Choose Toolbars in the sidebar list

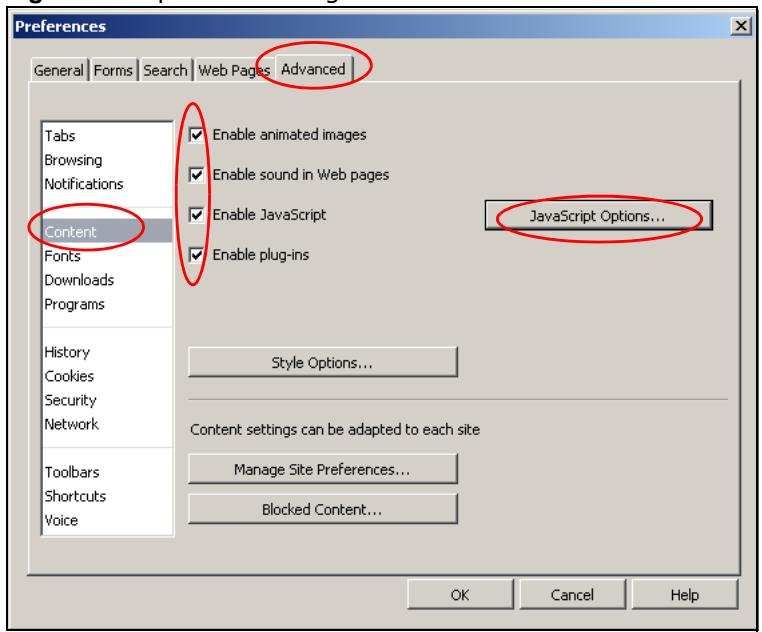pyautogui.click(x=107, y=472)
